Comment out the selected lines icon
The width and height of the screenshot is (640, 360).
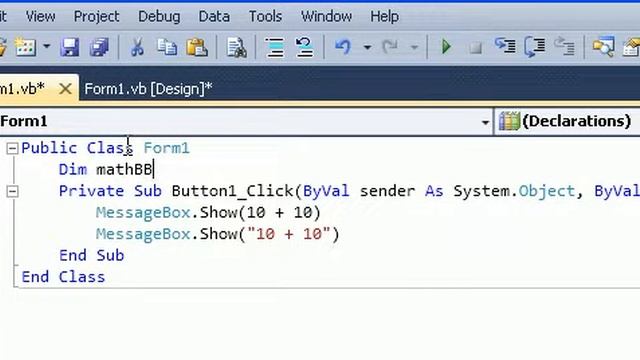[275, 47]
